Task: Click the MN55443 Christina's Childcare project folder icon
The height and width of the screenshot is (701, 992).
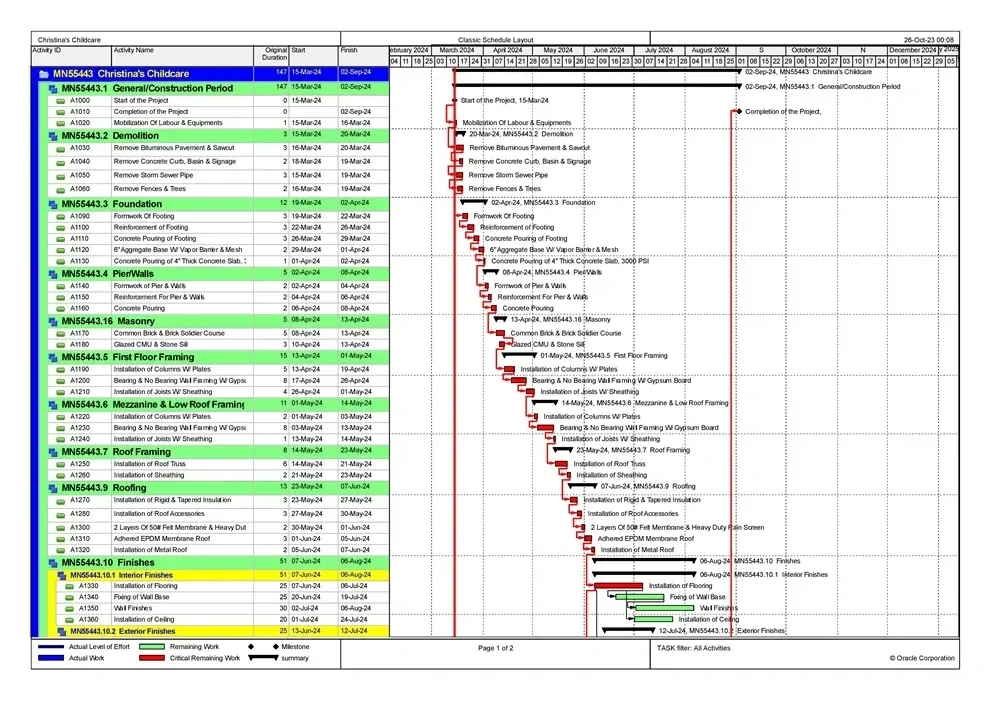Action: tap(44, 74)
